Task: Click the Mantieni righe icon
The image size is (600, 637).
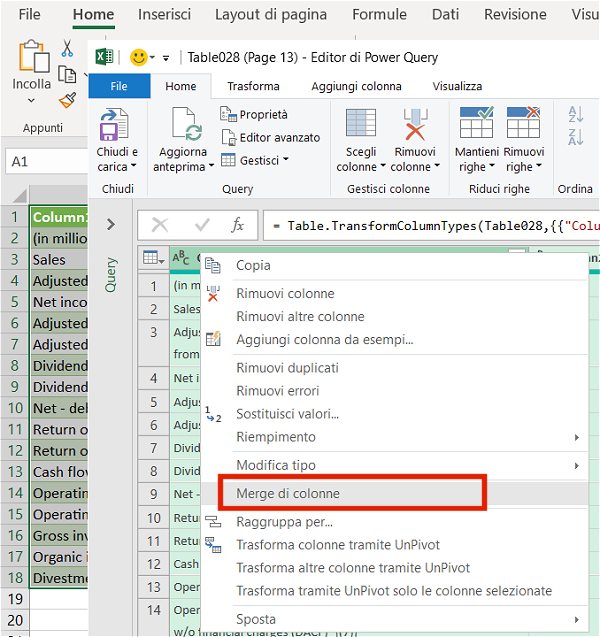Action: (477, 122)
